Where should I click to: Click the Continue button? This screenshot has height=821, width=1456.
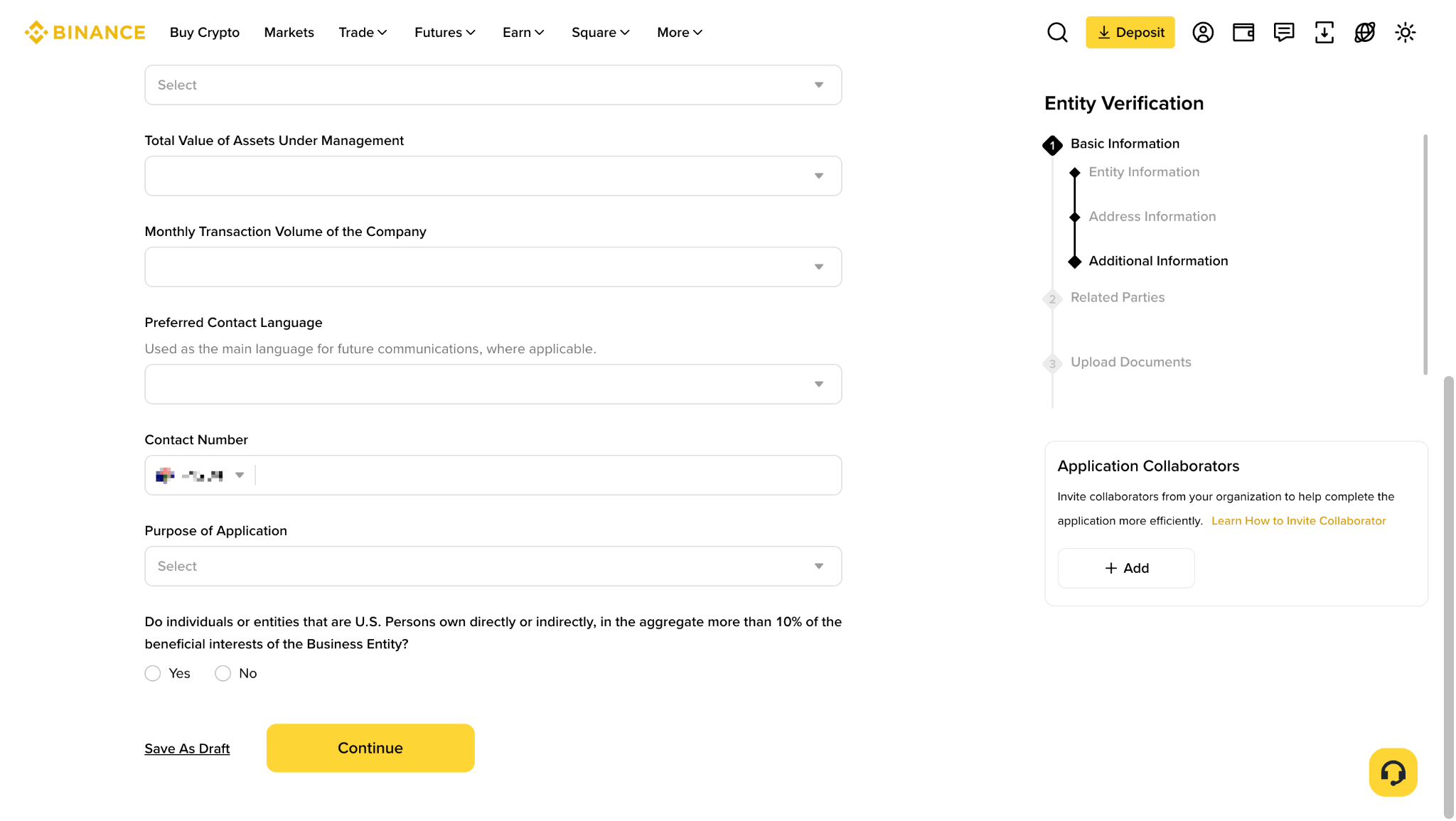(370, 748)
